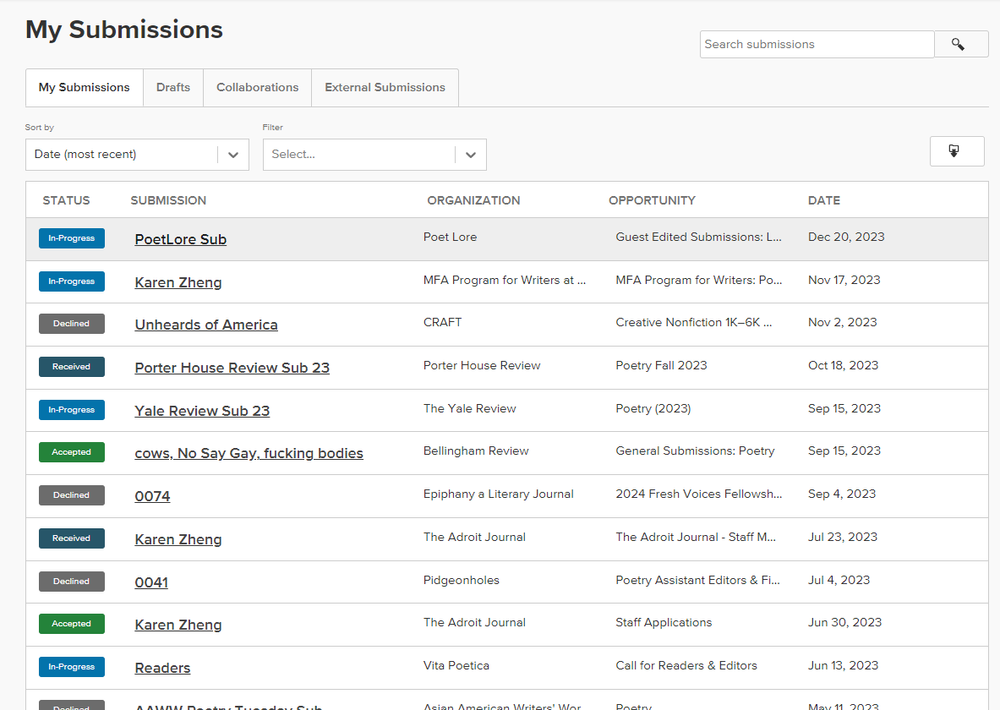Expand the Date (most recent) sort chevron

coord(233,154)
